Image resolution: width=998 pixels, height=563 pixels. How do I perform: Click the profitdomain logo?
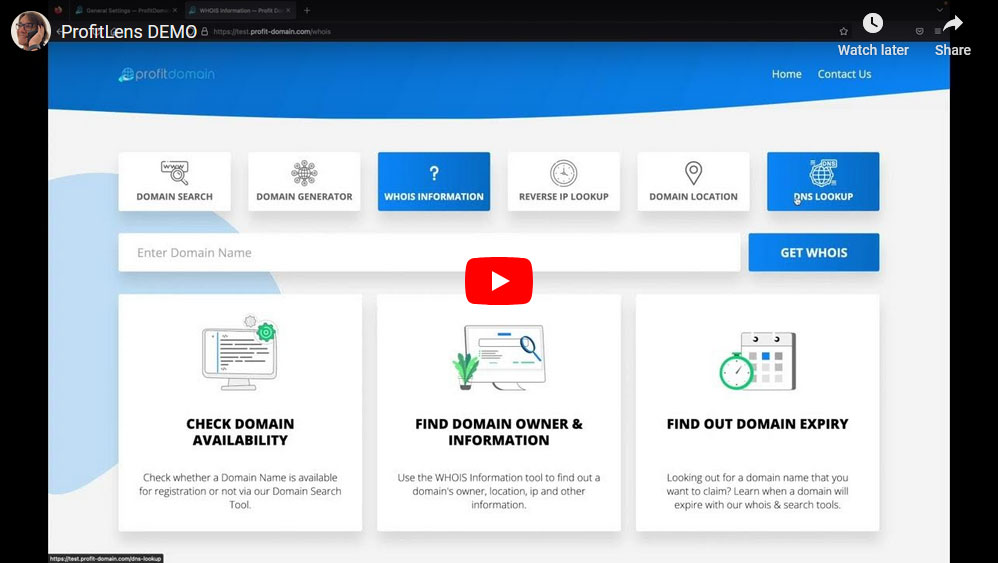pyautogui.click(x=166, y=74)
